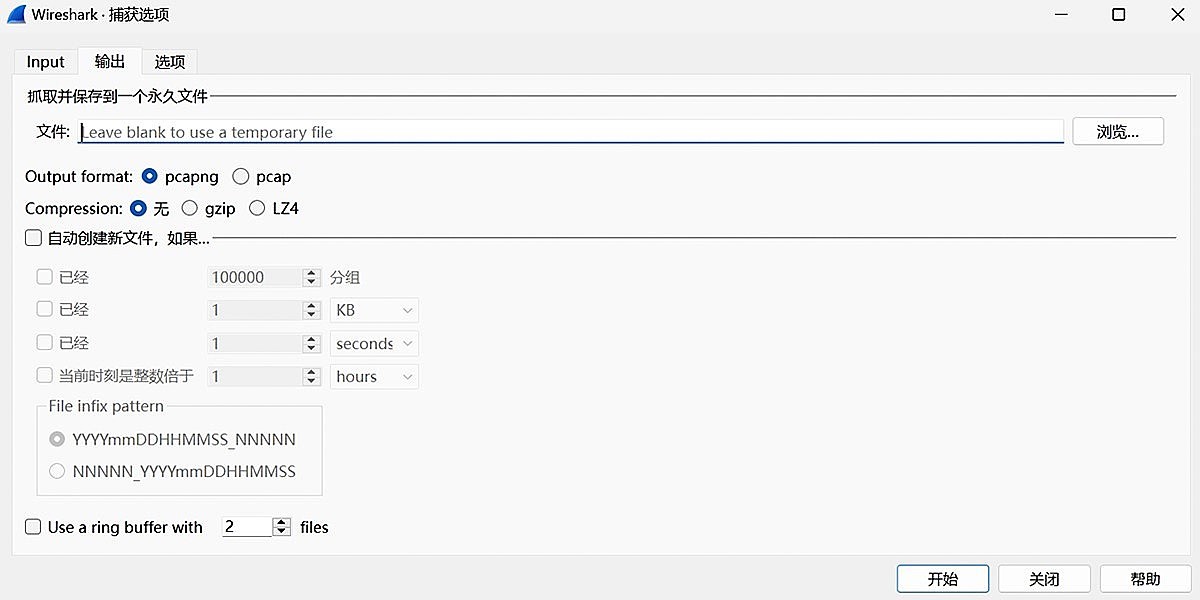
Task: Switch to the Input tab
Action: pyautogui.click(x=45, y=61)
